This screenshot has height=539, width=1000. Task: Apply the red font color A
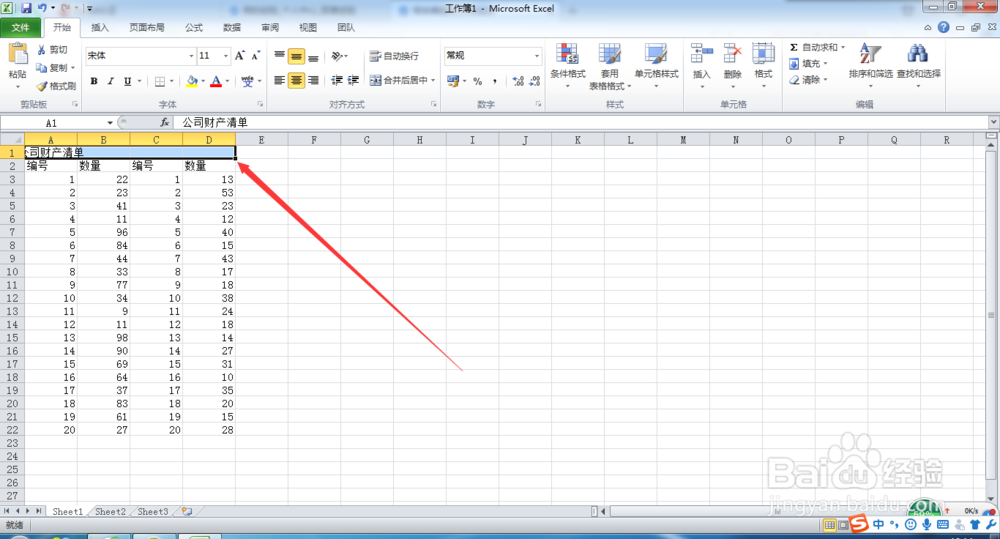[216, 81]
